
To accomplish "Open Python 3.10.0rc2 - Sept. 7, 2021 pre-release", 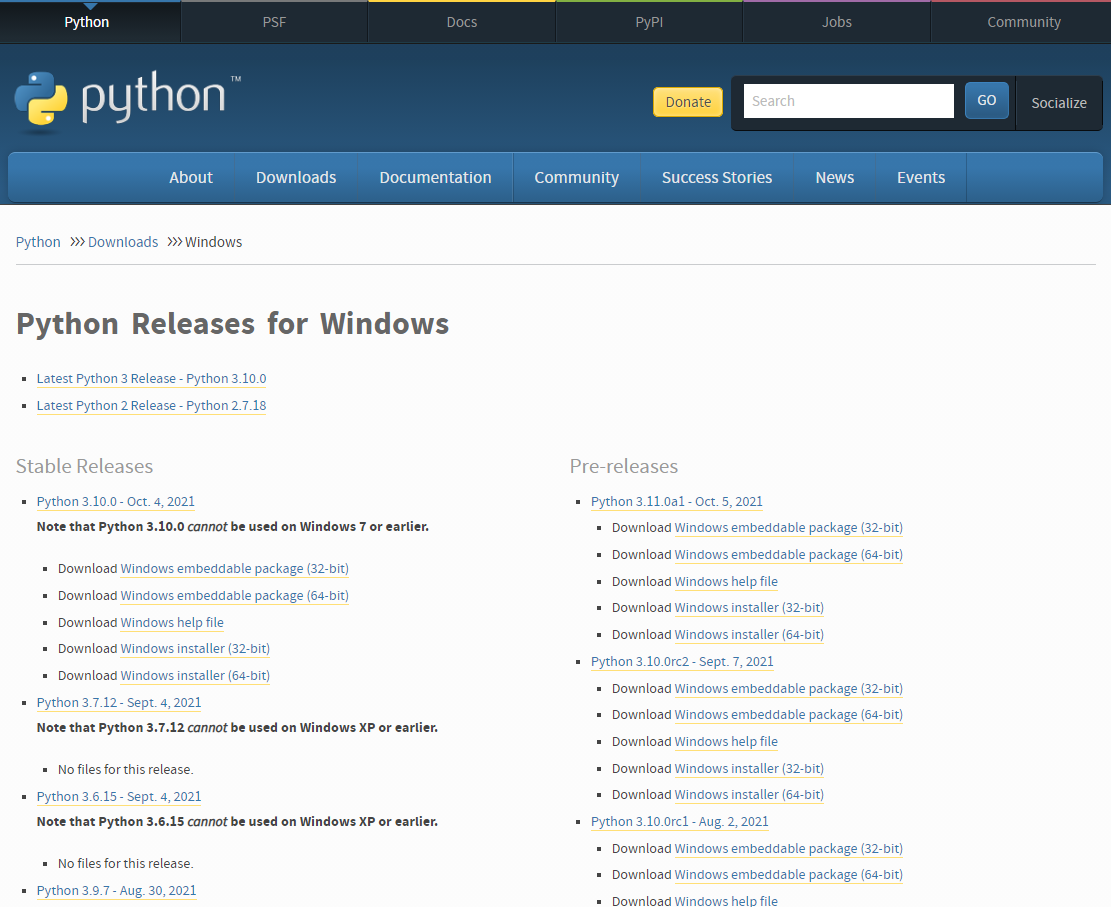I will (682, 662).
